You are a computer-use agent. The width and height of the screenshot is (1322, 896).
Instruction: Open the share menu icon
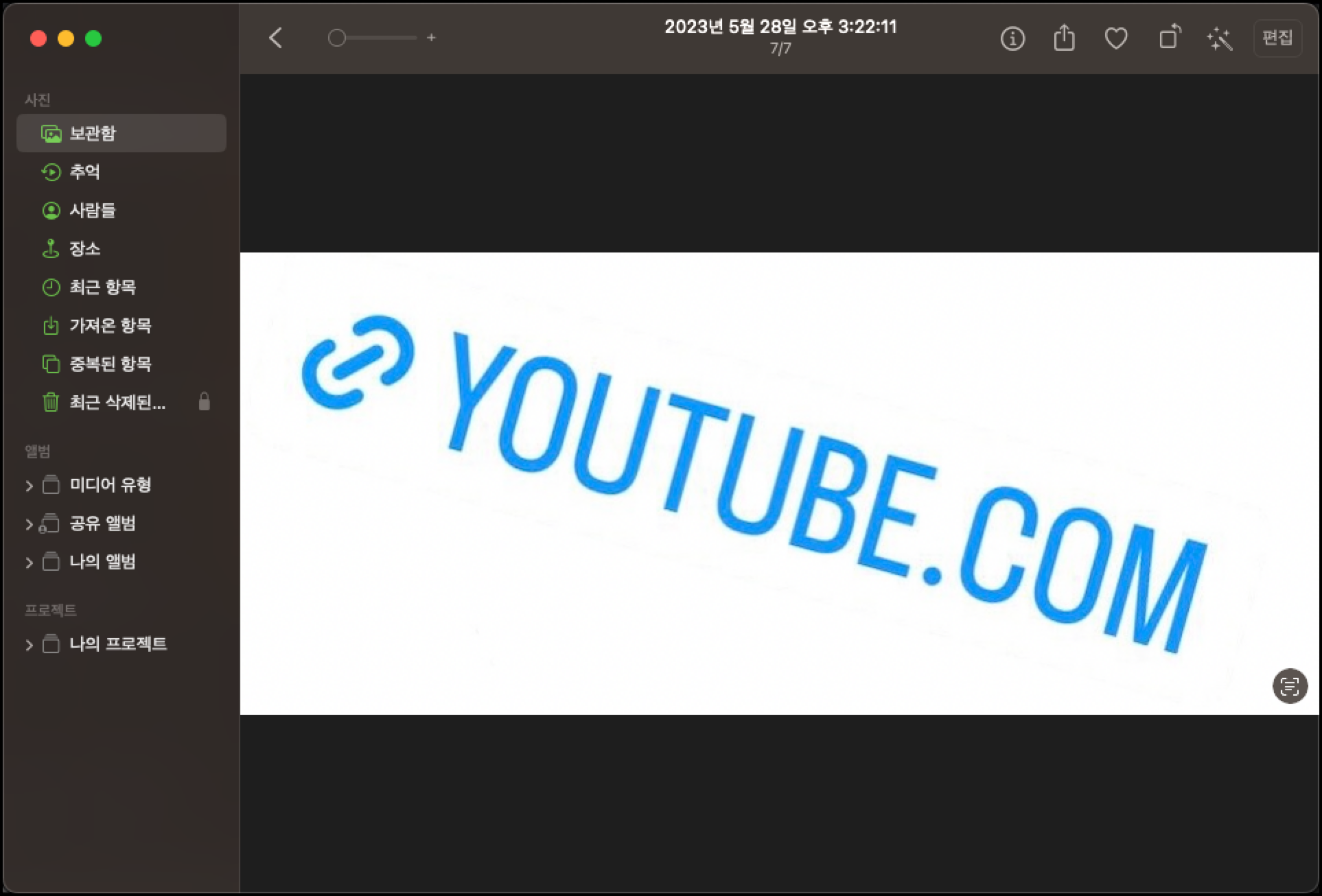(1064, 38)
